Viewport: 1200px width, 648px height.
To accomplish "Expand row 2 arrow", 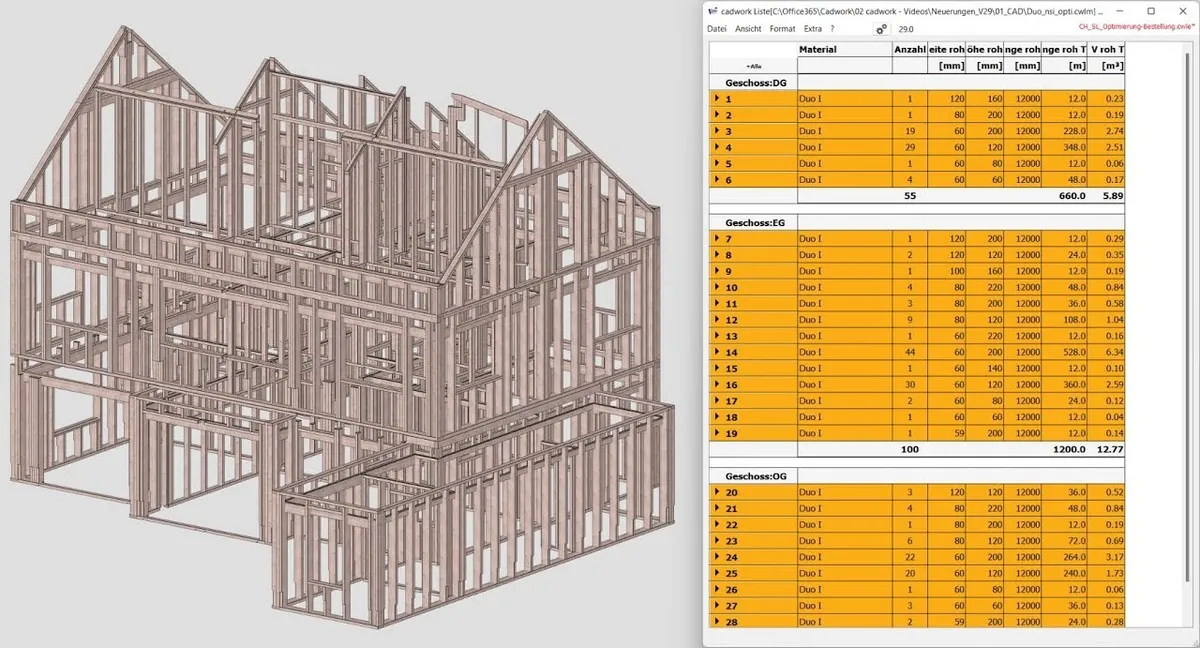I will point(717,115).
